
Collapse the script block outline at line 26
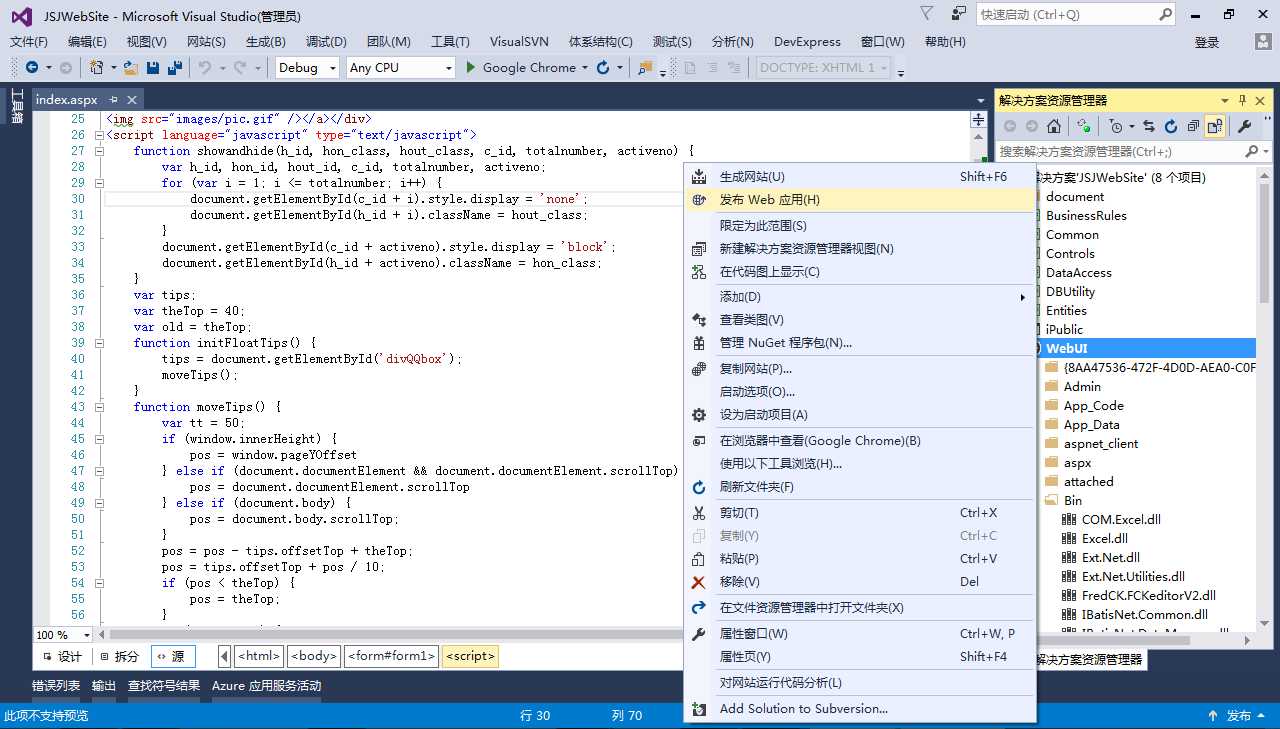[98, 135]
